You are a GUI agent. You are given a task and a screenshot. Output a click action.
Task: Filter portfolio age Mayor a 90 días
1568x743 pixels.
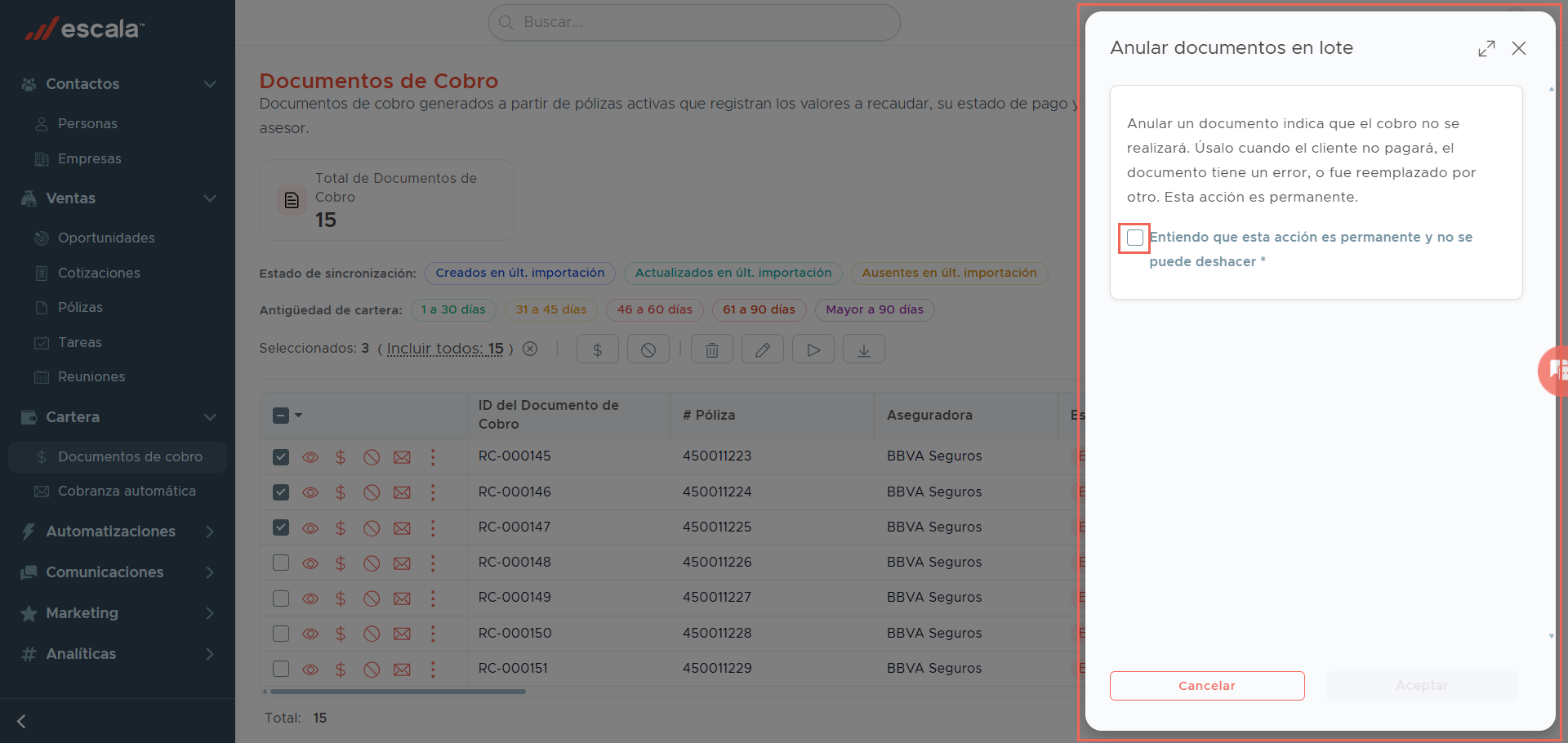click(875, 309)
